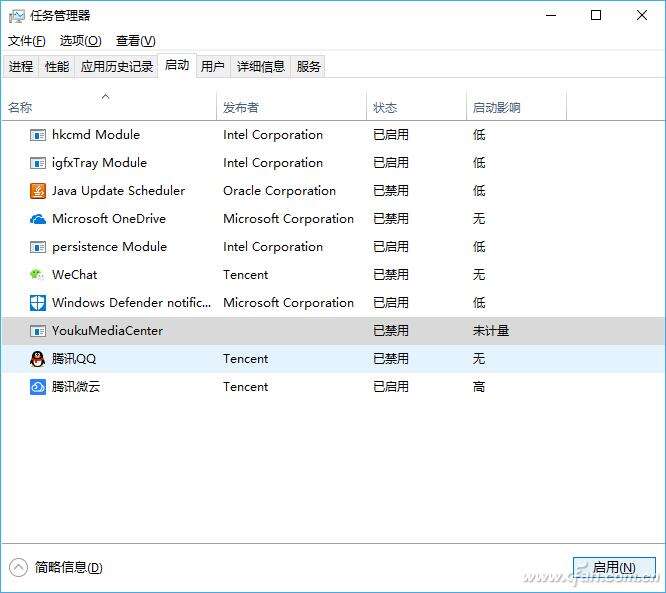Click the Task Manager title bar icon
666x593 pixels.
pyautogui.click(x=17, y=16)
